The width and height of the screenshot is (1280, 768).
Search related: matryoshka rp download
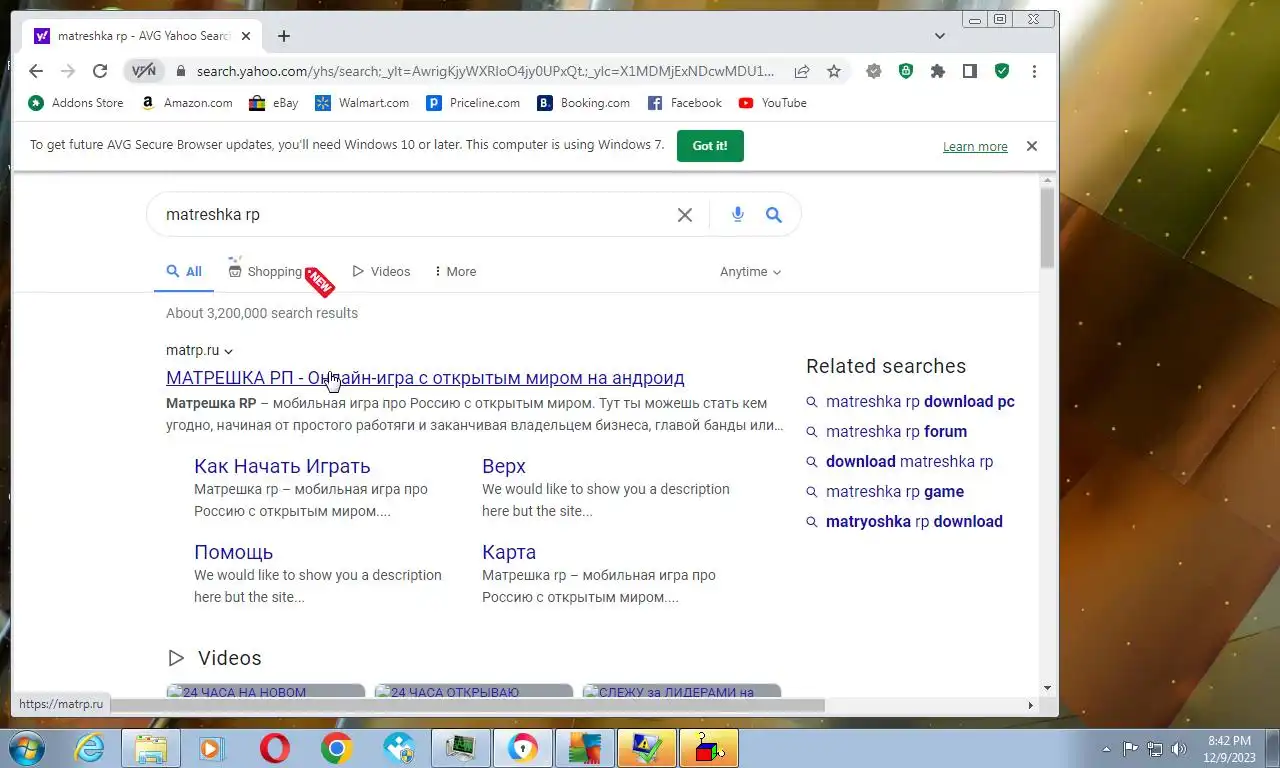click(914, 521)
